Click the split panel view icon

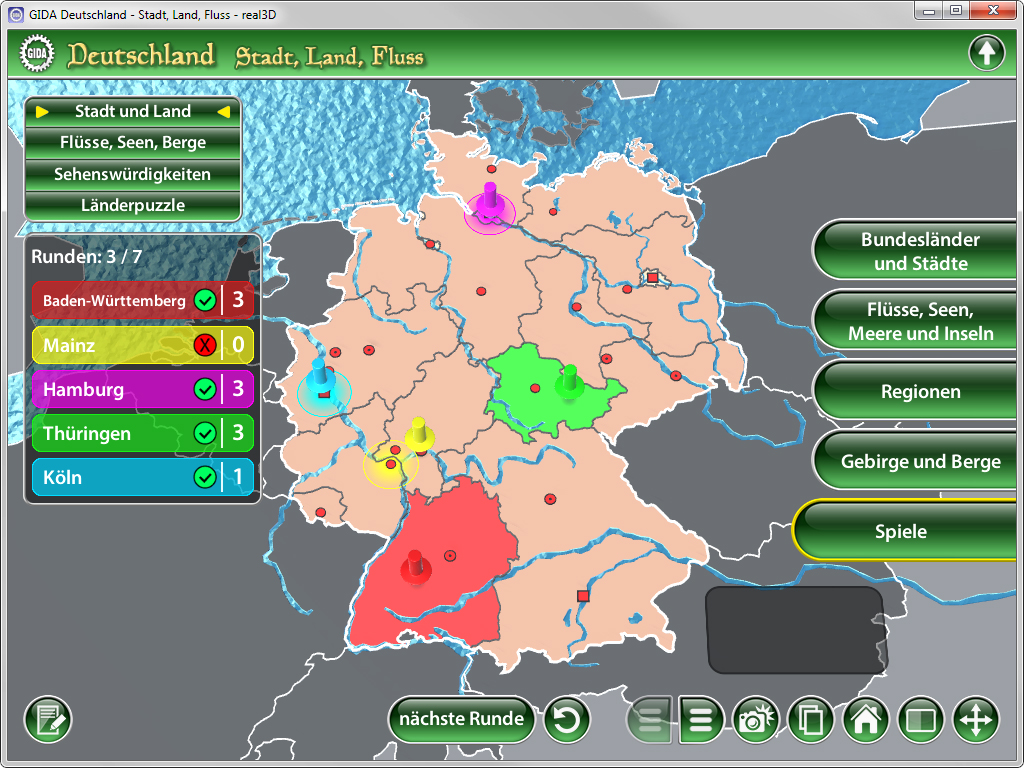point(921,720)
